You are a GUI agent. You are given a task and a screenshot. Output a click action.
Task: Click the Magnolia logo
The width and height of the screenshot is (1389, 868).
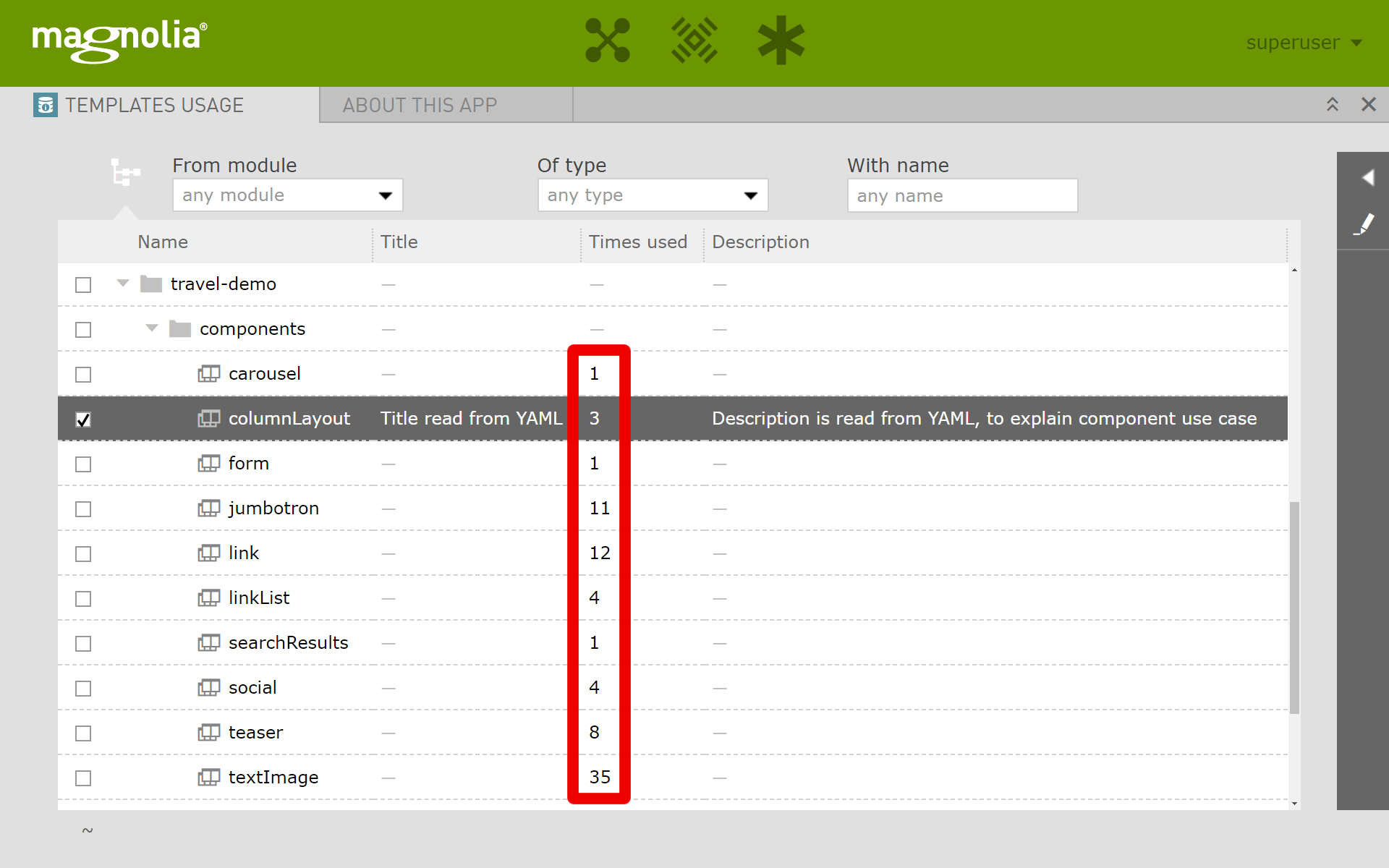pyautogui.click(x=119, y=41)
